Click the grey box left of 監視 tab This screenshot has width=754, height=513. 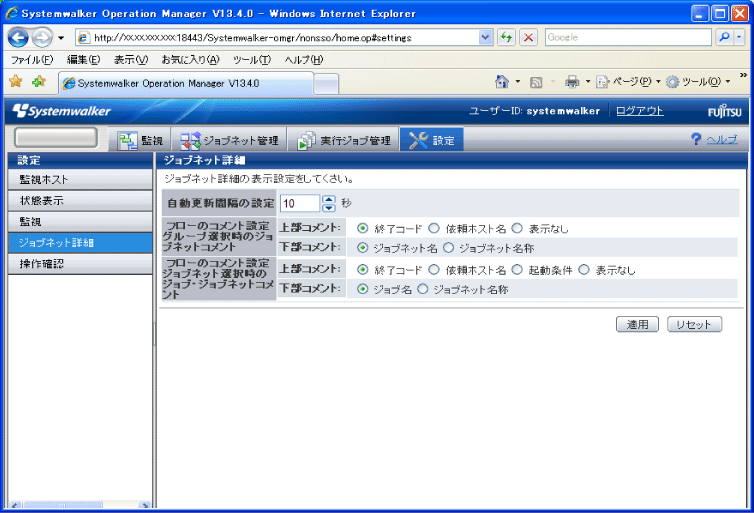pos(56,138)
